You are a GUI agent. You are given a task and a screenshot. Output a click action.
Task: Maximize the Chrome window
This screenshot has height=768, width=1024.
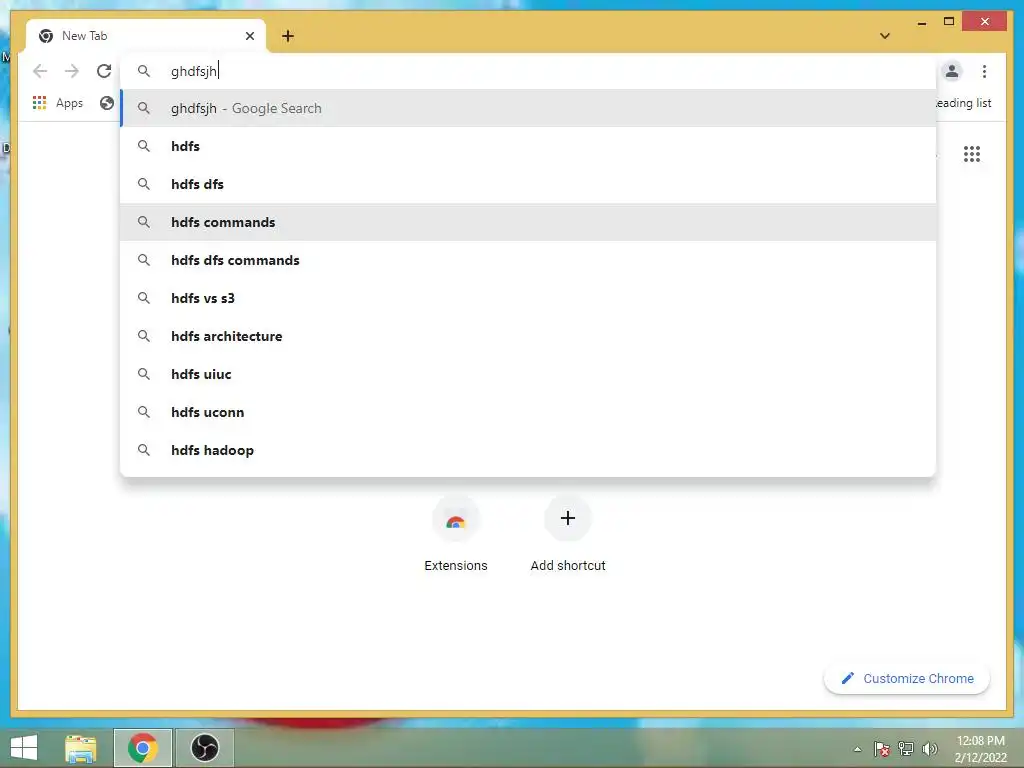tap(949, 22)
